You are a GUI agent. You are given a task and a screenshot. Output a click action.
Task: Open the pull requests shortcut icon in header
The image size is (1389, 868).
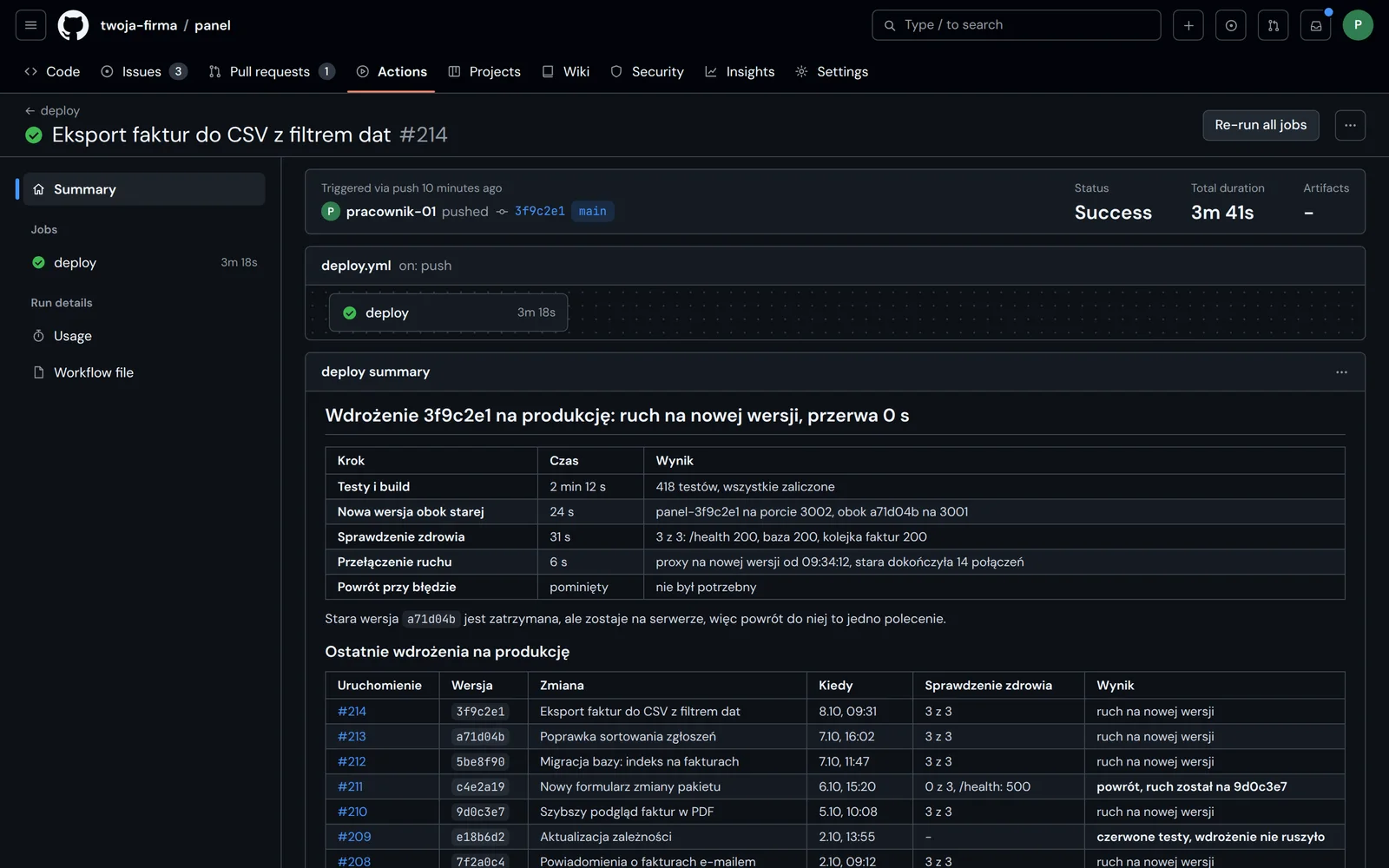coord(1273,25)
